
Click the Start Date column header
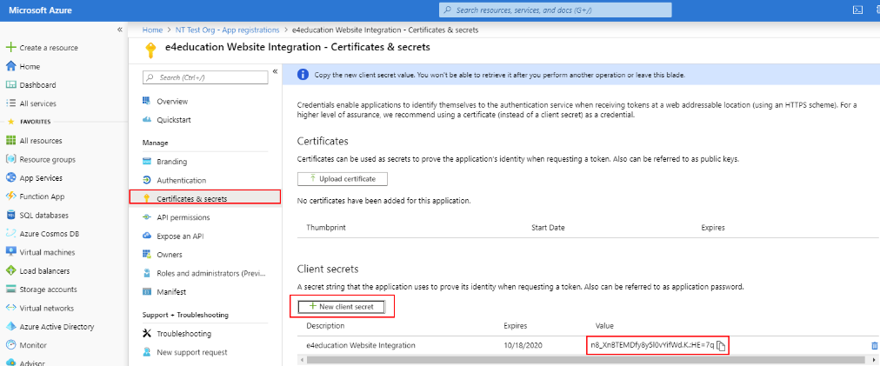coord(548,228)
